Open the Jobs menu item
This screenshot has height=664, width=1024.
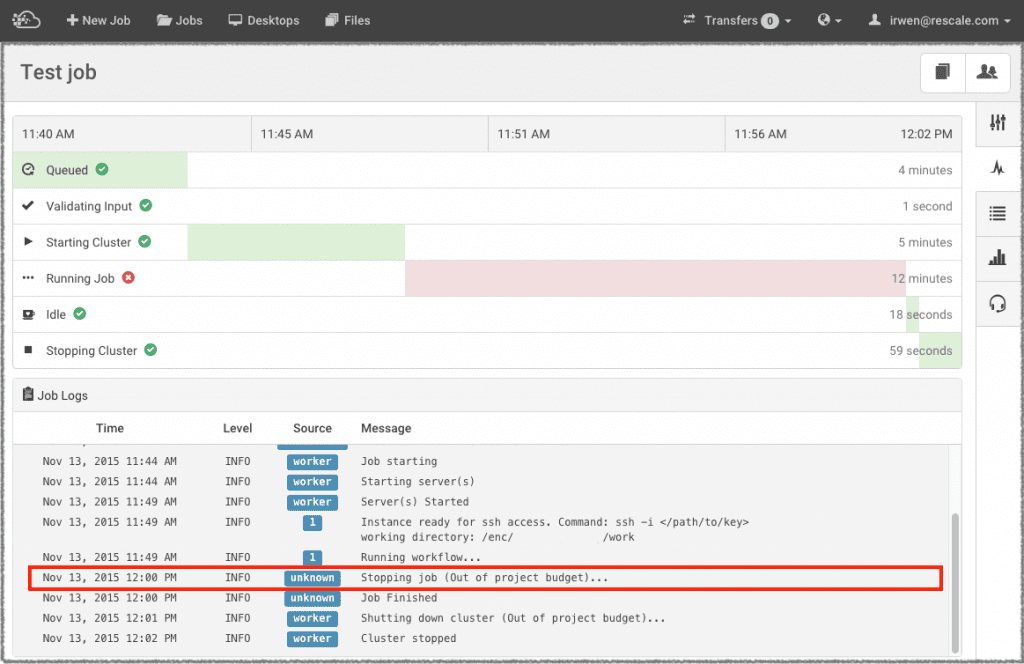pos(179,20)
